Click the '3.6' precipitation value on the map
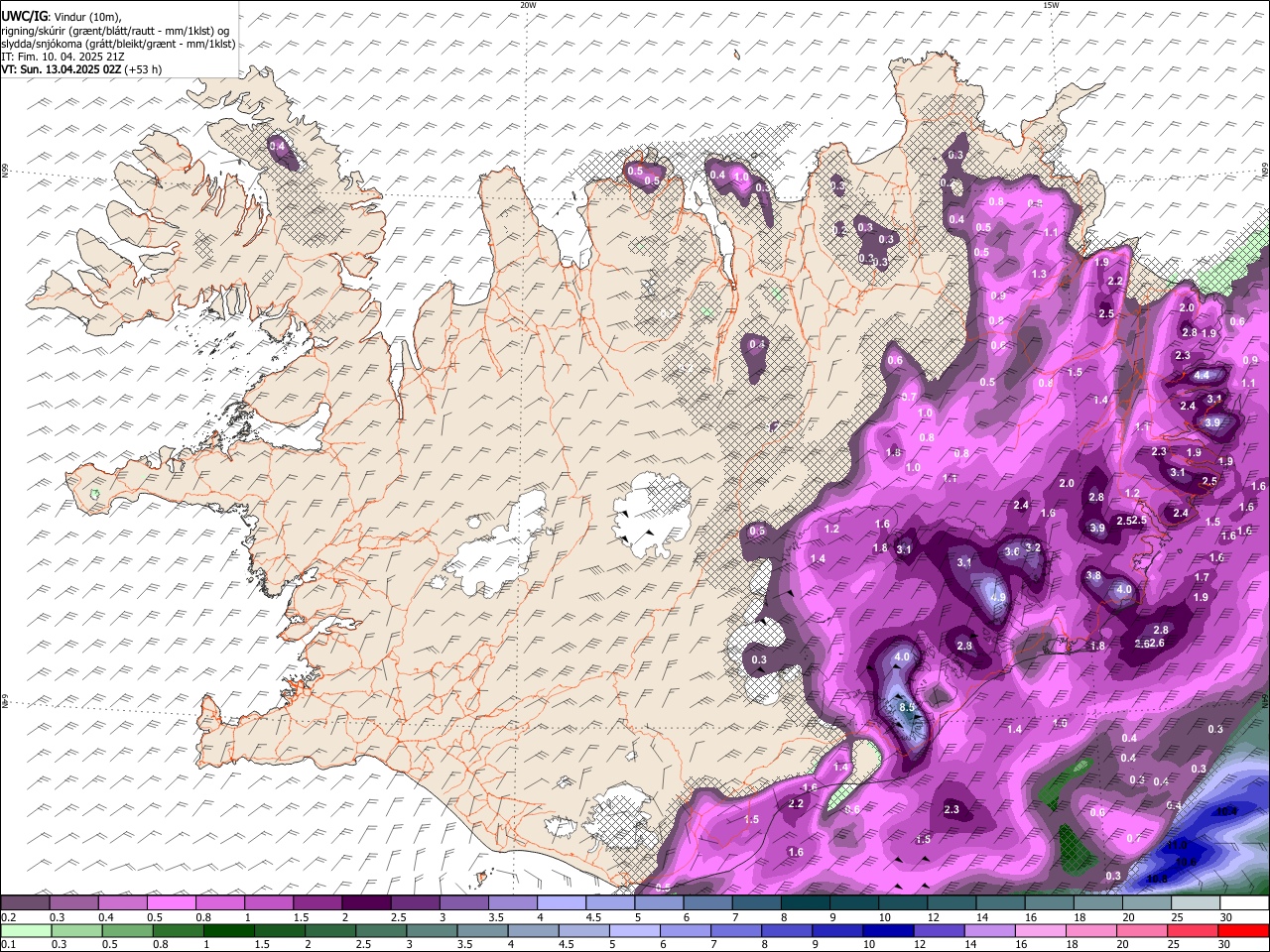1270x952 pixels. [1012, 551]
